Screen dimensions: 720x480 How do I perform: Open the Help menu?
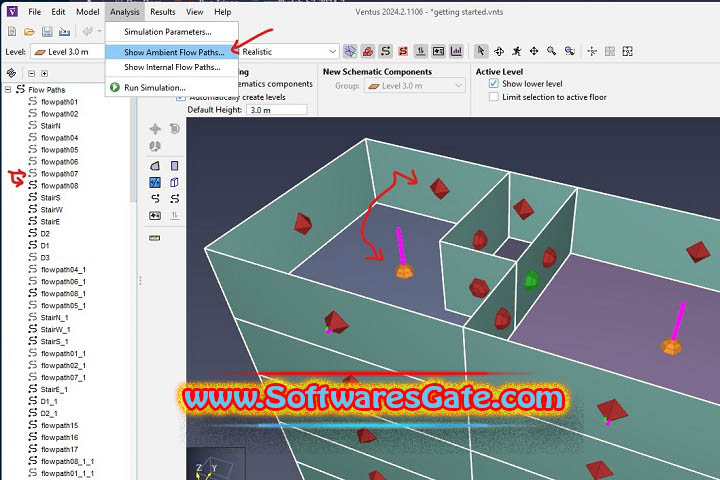coord(223,12)
